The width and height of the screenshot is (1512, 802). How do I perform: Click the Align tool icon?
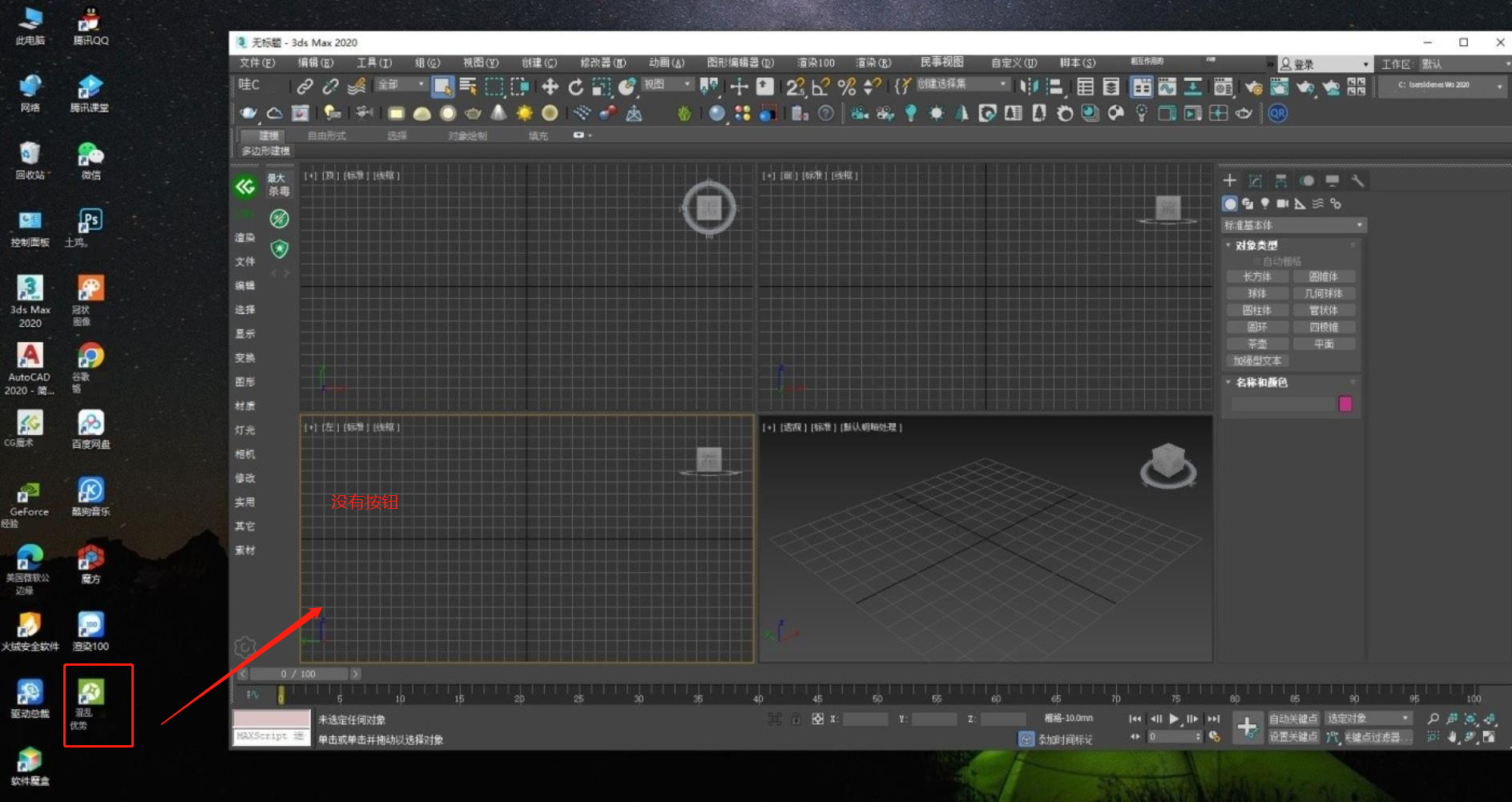point(1054,87)
